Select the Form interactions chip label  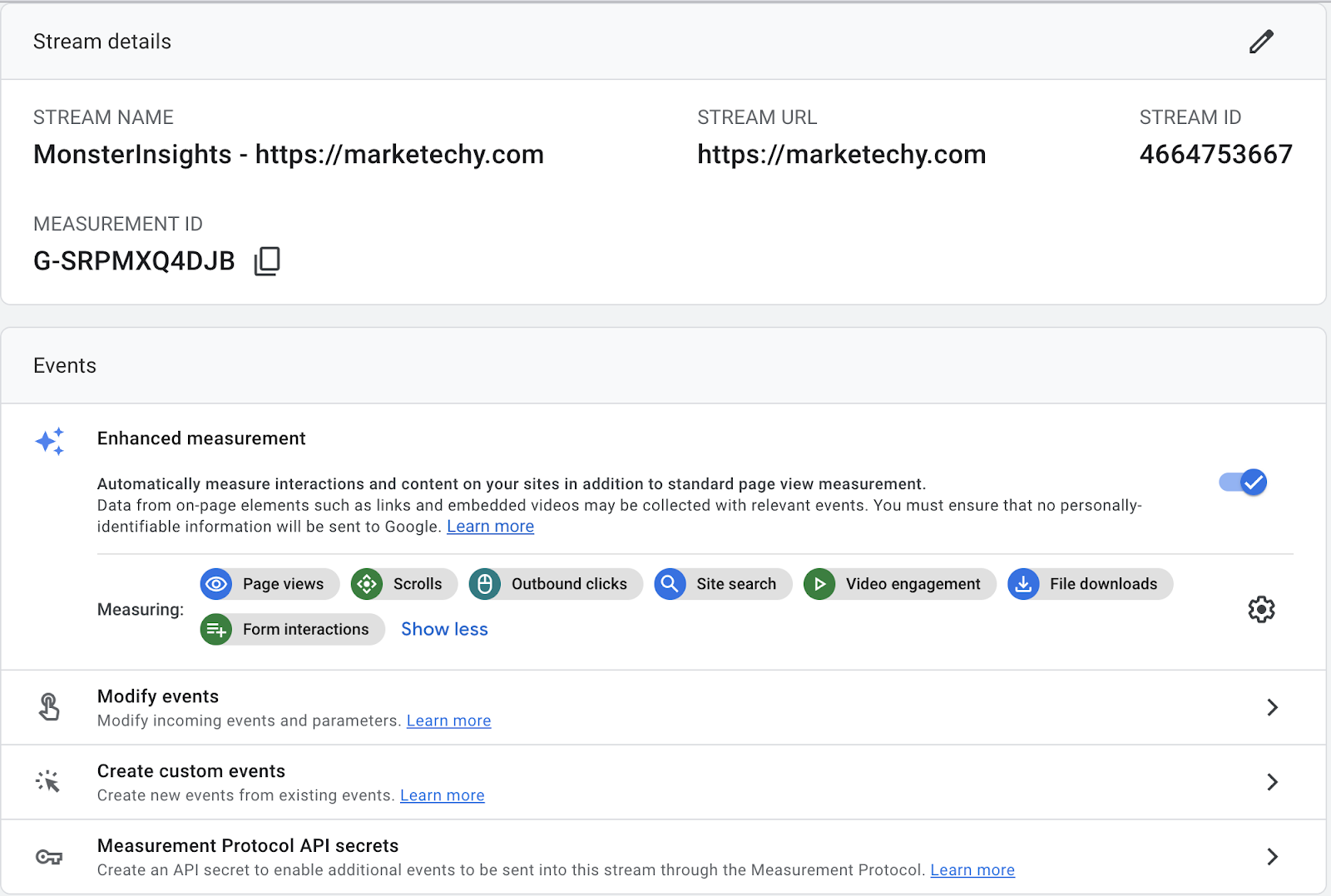click(305, 629)
